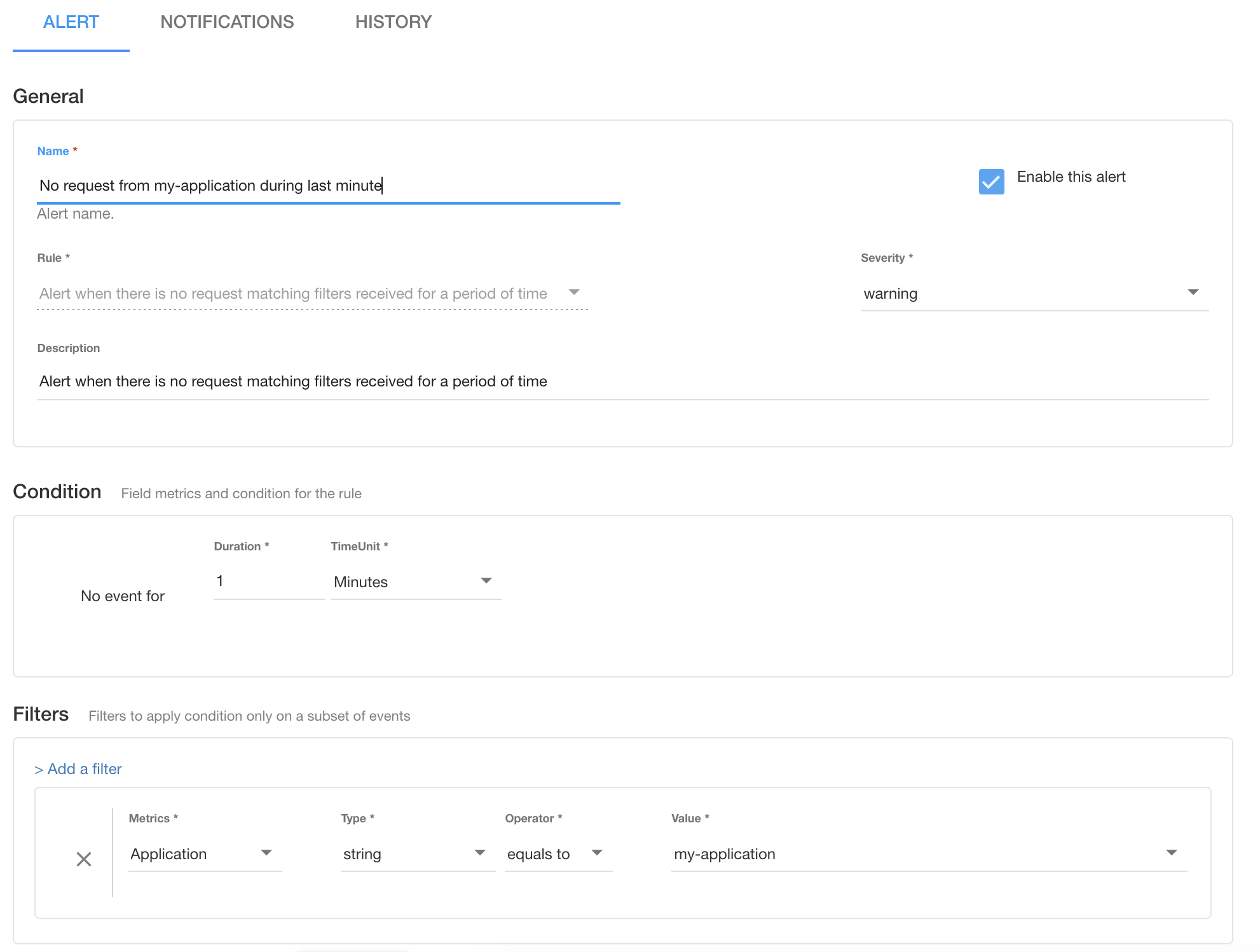Switch to the HISTORY tab

pos(393,22)
